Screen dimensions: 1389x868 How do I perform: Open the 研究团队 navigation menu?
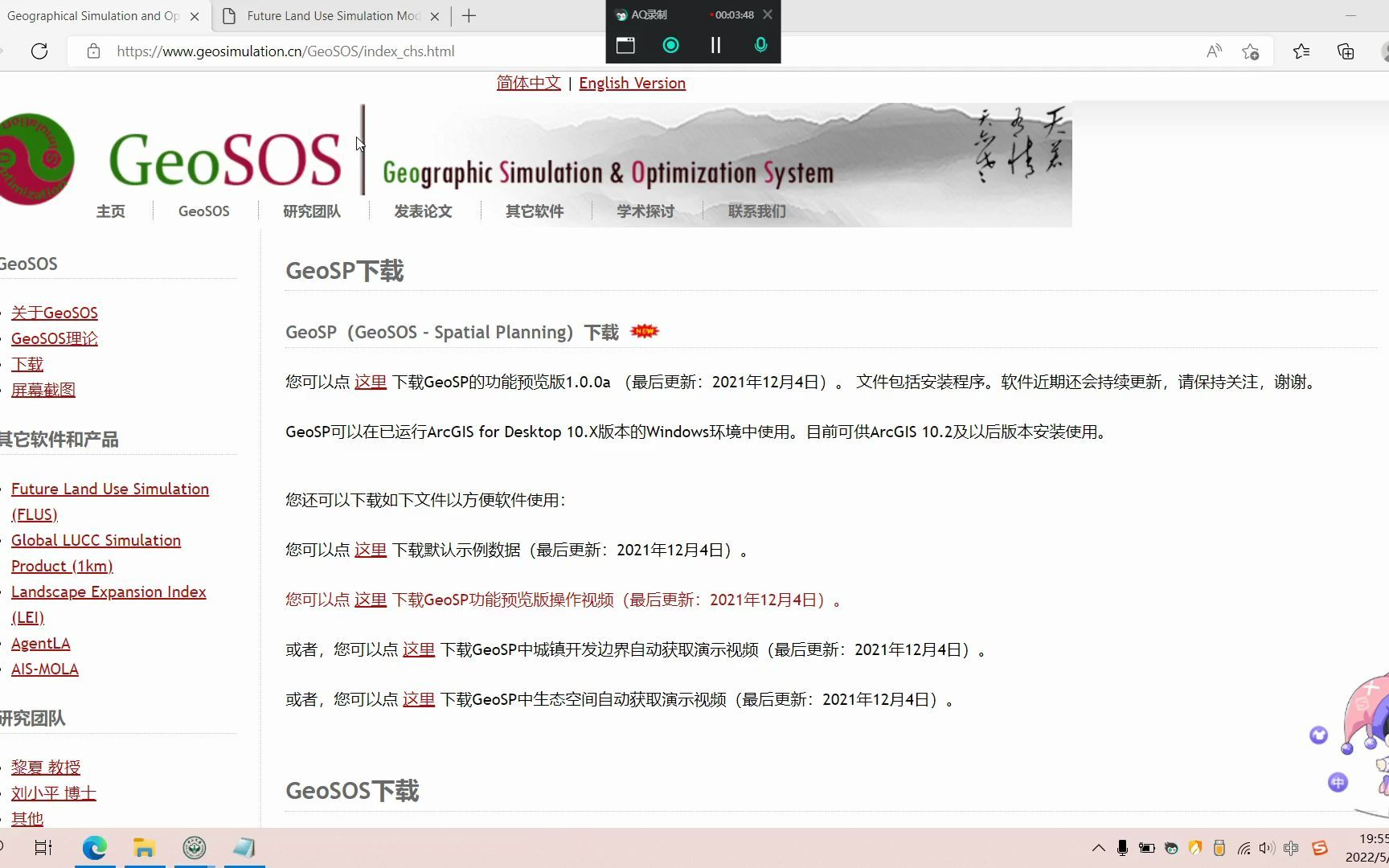(312, 211)
